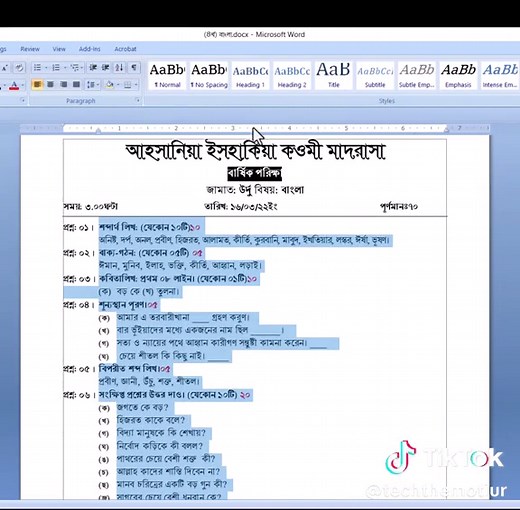The image size is (520, 510).
Task: Click the 'প্রশ্ন: ০২।' label
Action: [x=79, y=253]
